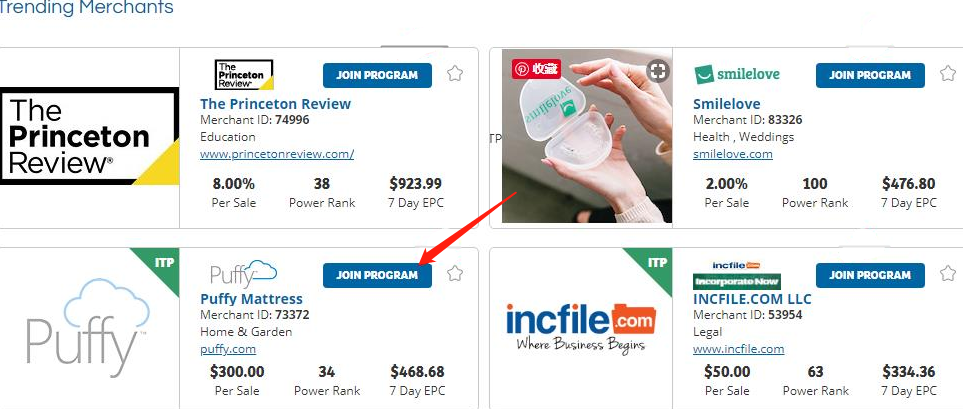963x409 pixels.
Task: Mark INCFILE.COM LLC as favorite star
Action: coord(948,273)
